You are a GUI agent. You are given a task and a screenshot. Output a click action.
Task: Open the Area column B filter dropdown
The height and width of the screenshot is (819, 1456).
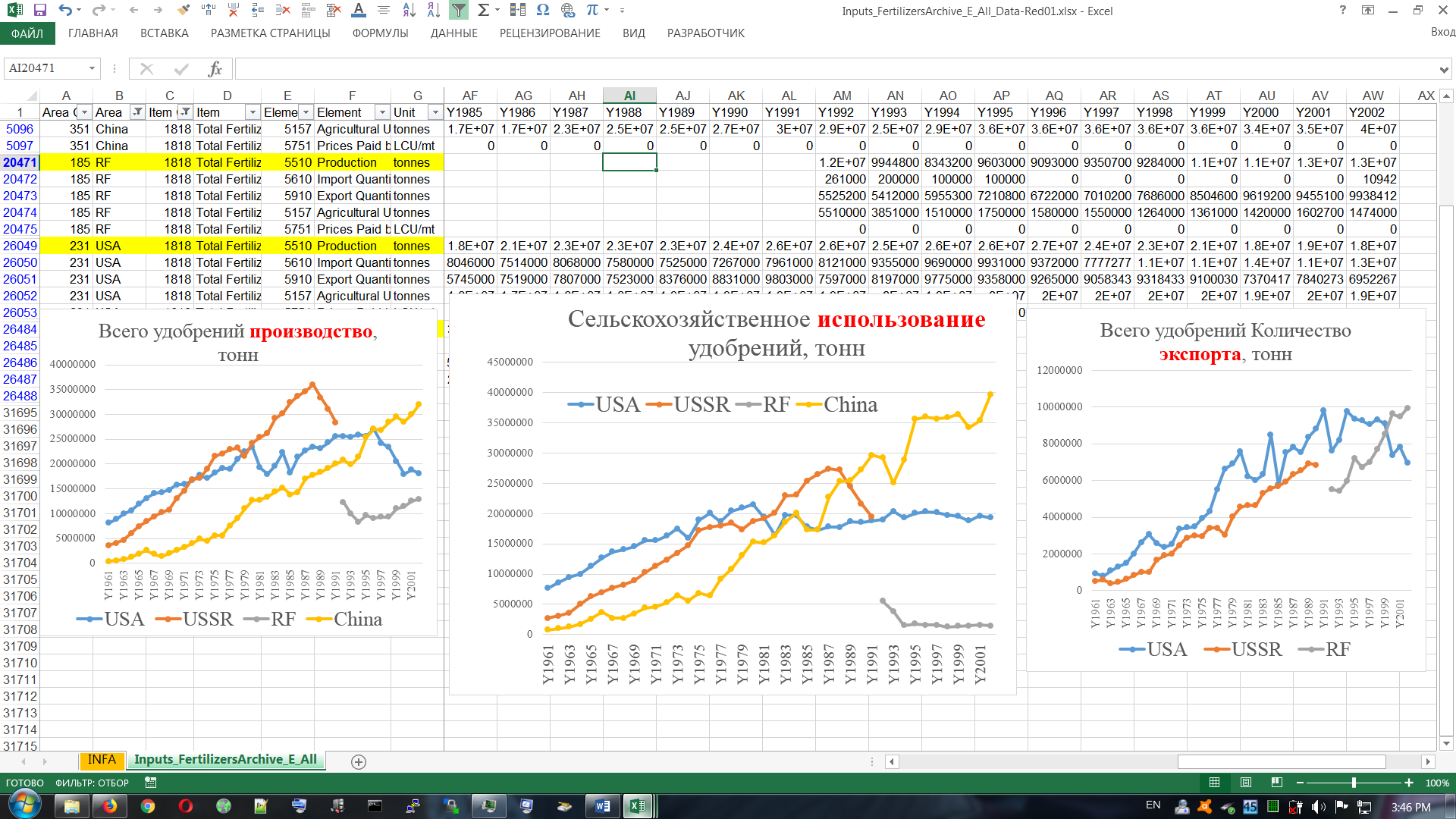click(137, 112)
